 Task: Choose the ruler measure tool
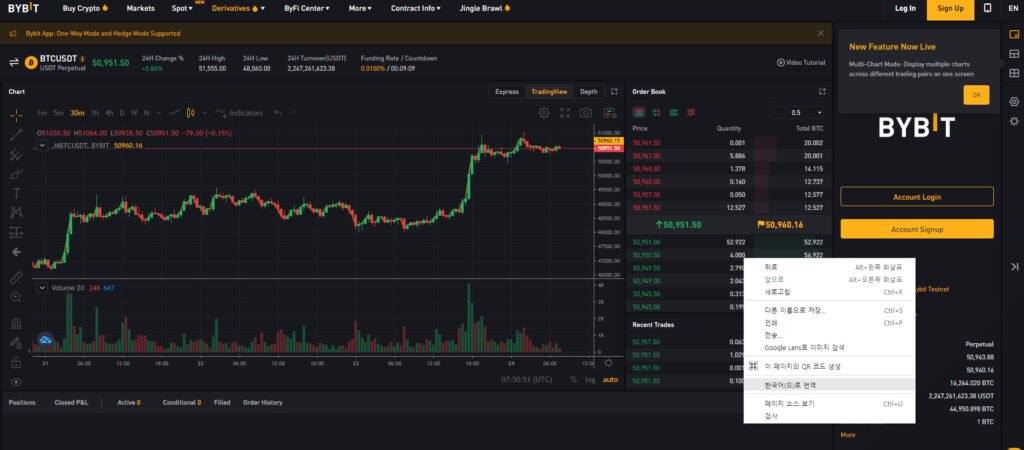point(16,277)
